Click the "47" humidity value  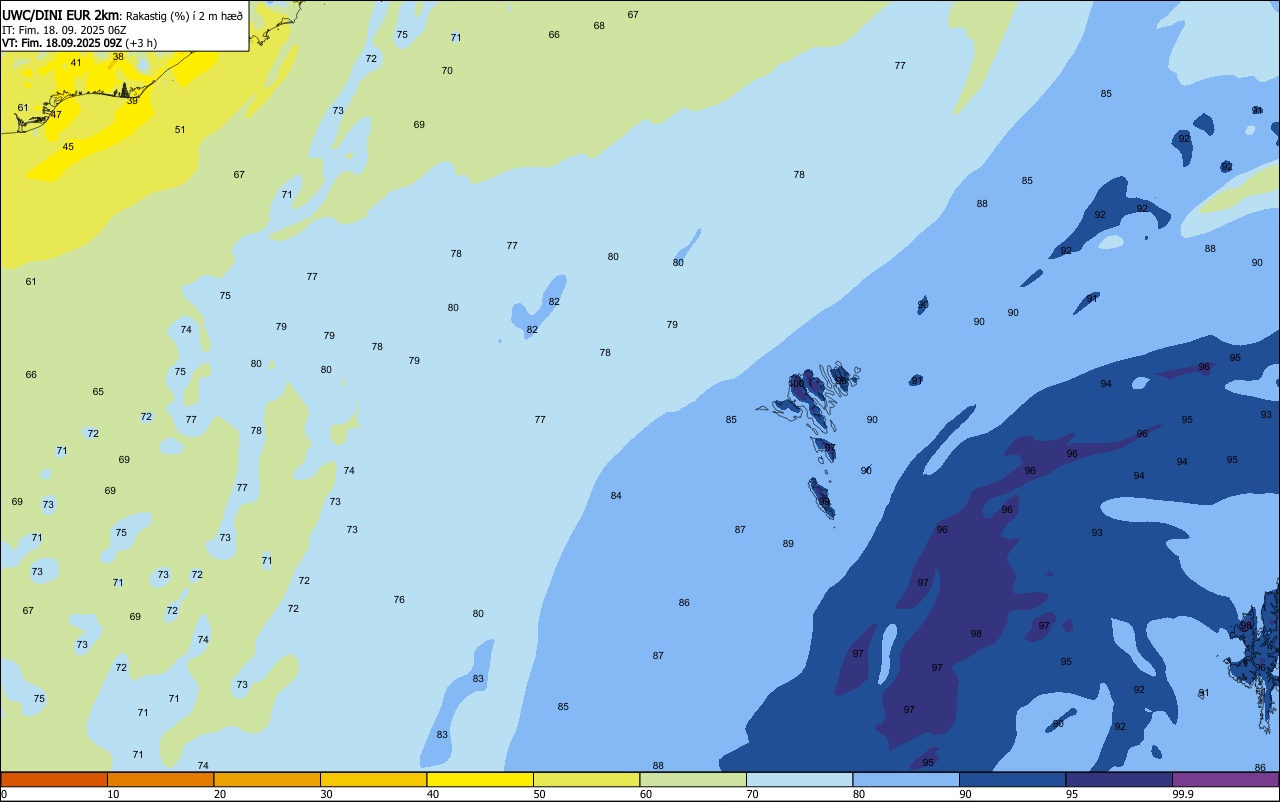pos(56,114)
